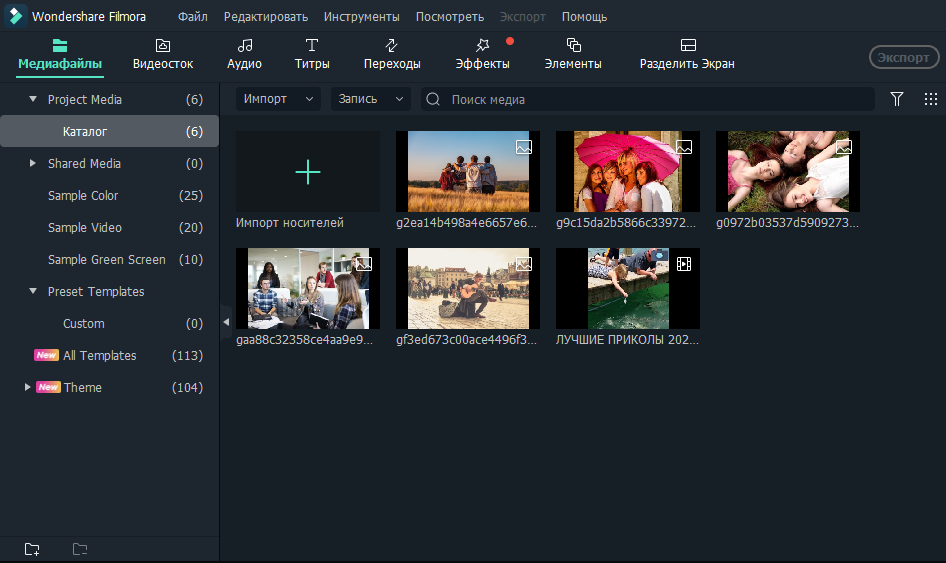
Task: Click image type icon on gaa88c32358ce4aa9e9 thumbnail
Action: click(364, 264)
